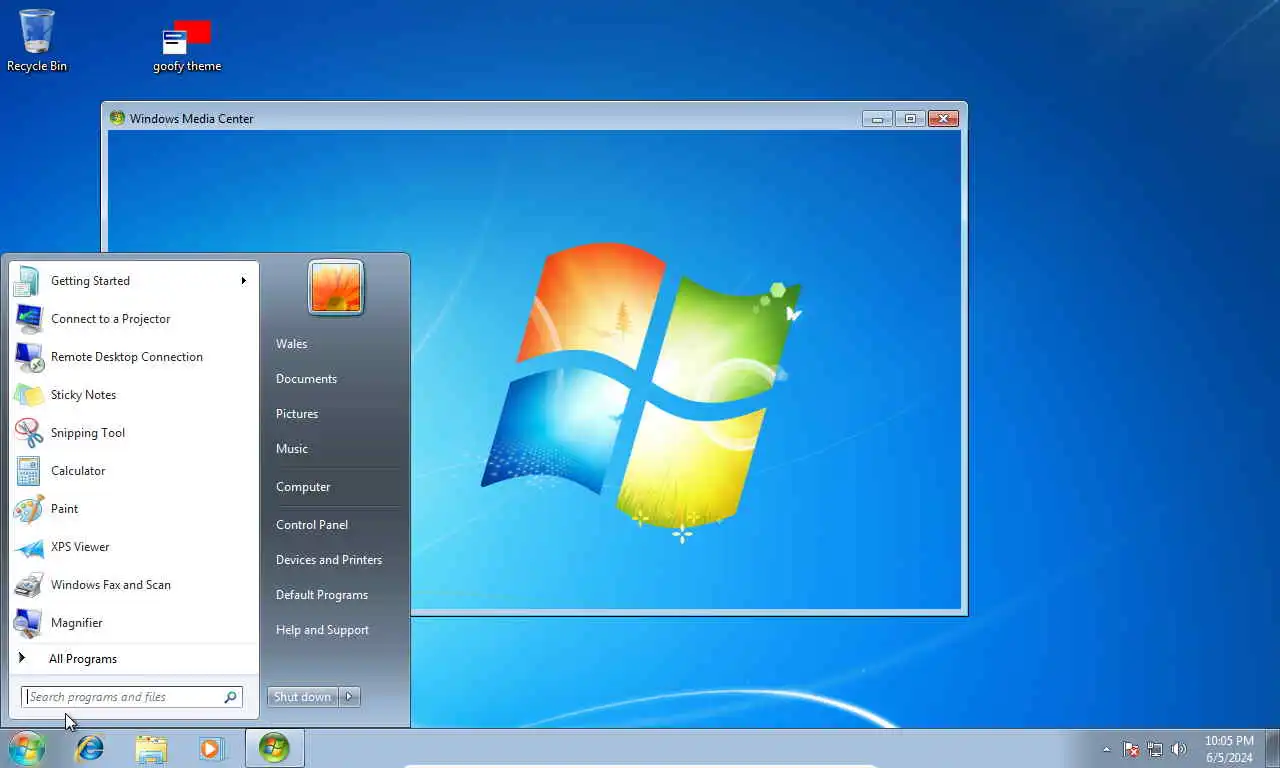
Task: Click the Shut down button
Action: pyautogui.click(x=303, y=697)
